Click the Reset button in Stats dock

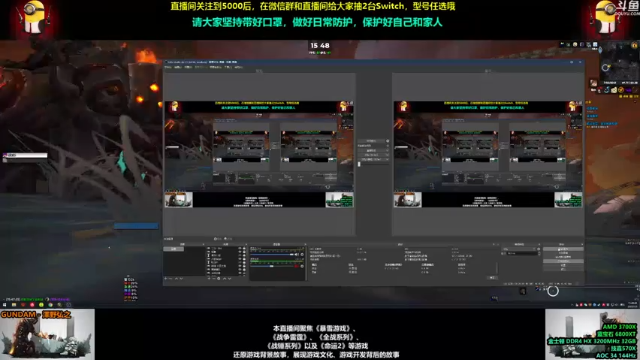coord(493,277)
